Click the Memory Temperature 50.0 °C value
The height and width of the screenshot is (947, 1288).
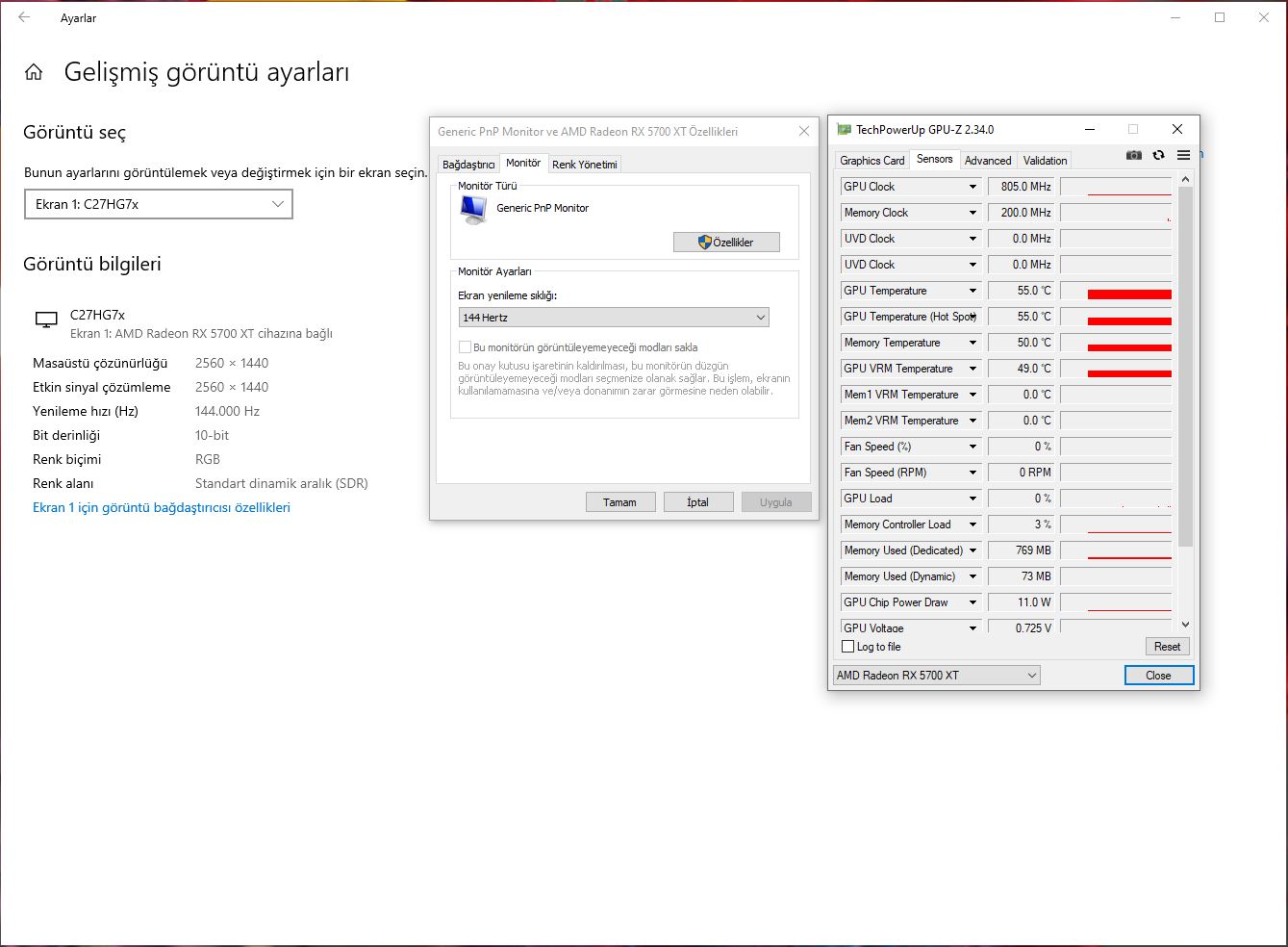click(x=1022, y=343)
